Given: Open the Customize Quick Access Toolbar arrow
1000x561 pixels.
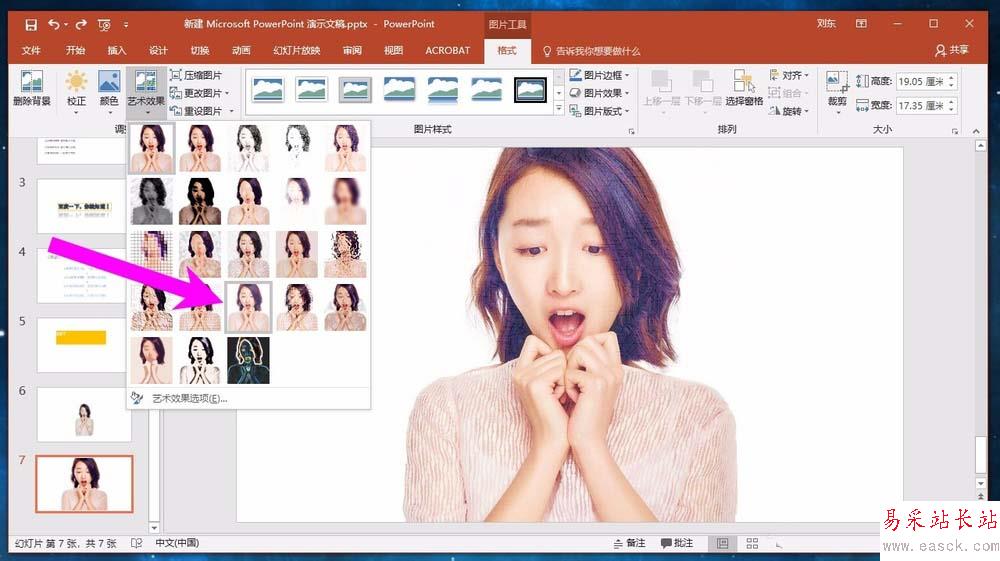Looking at the screenshot, I should (126, 25).
